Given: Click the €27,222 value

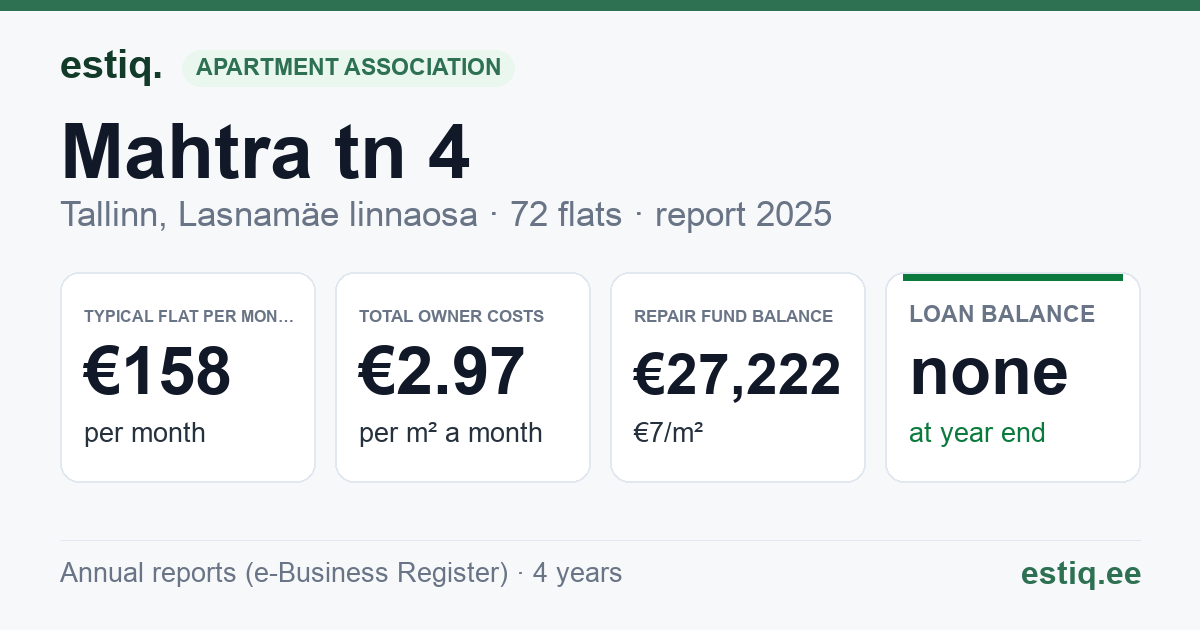Looking at the screenshot, I should point(737,376).
